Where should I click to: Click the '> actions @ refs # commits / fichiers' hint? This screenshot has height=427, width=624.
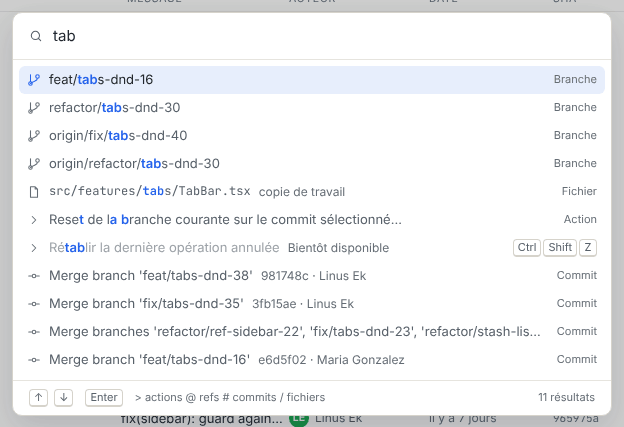230,397
